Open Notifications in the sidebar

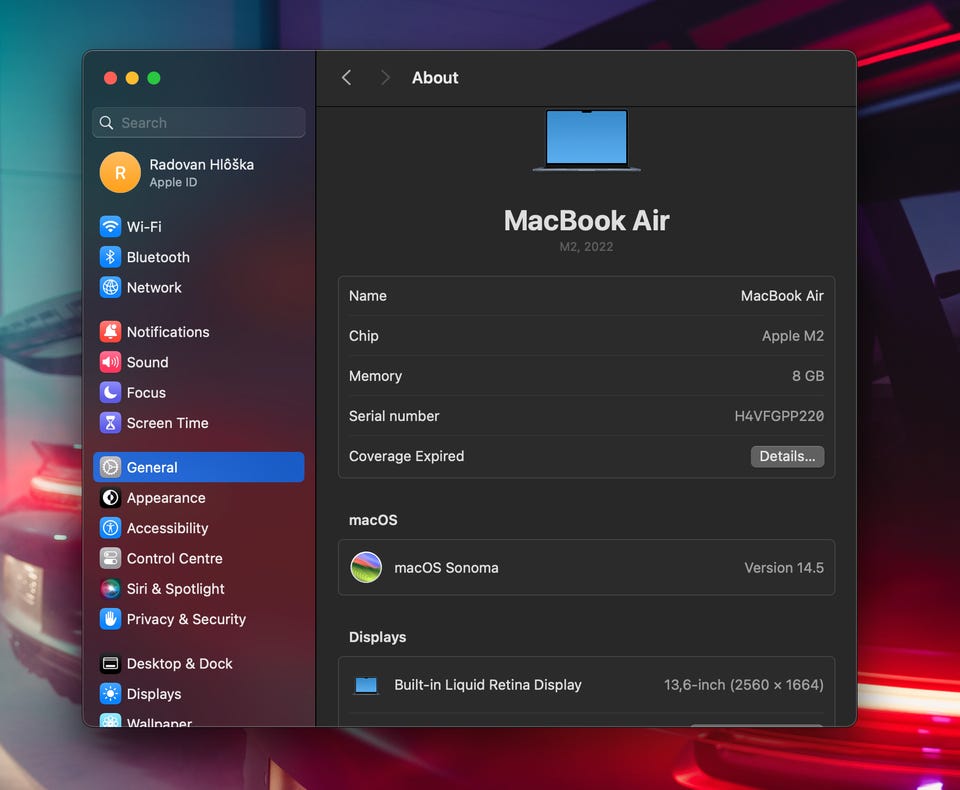[x=168, y=332]
